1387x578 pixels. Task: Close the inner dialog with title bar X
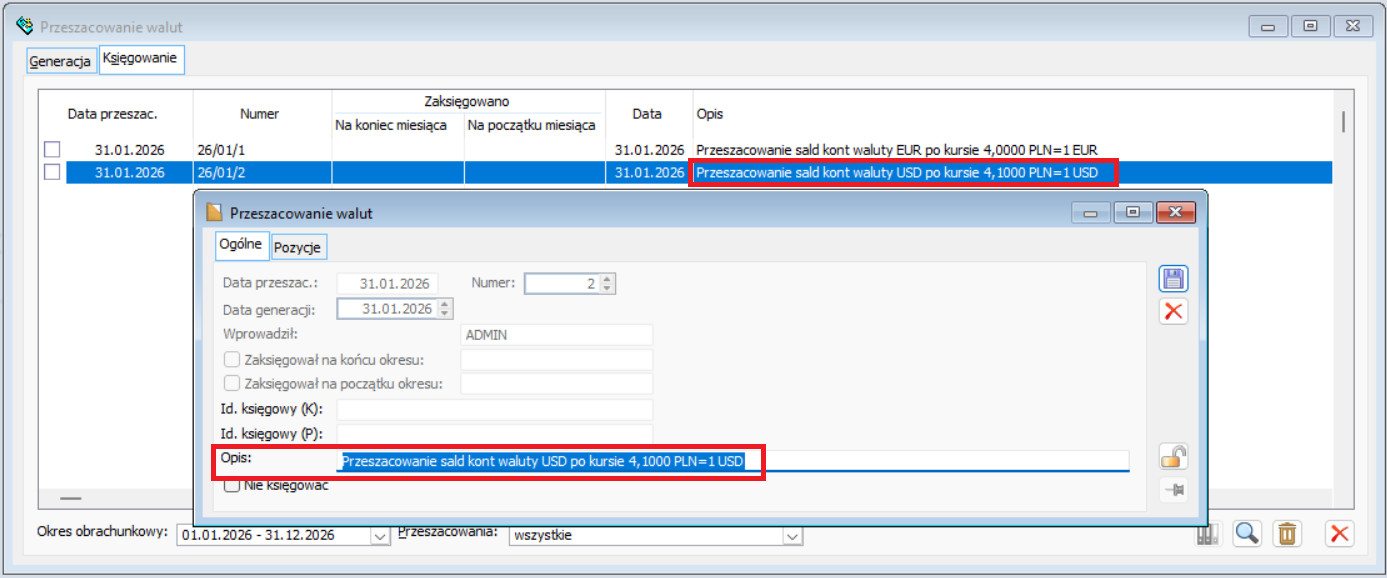pyautogui.click(x=1176, y=212)
